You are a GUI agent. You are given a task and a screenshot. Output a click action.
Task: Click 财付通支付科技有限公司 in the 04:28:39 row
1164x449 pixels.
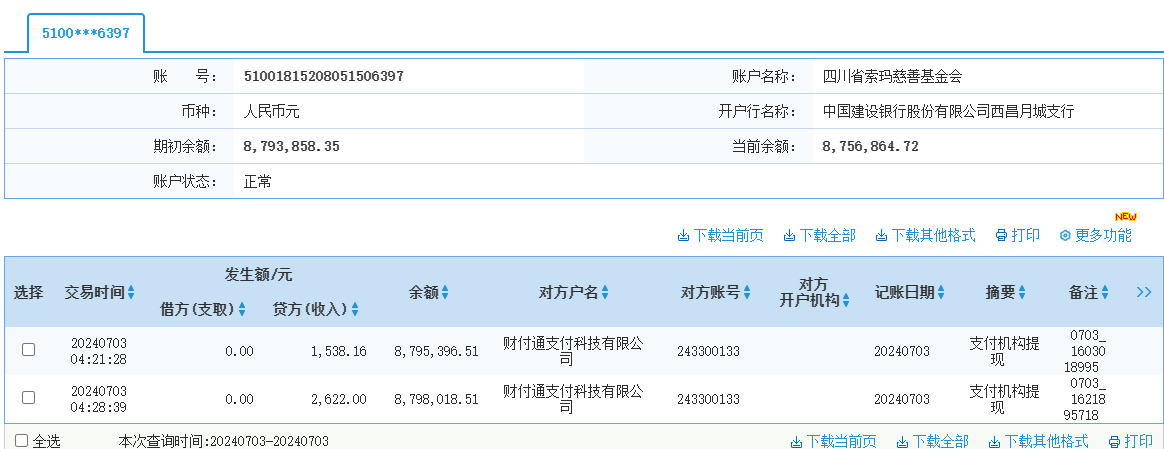573,399
